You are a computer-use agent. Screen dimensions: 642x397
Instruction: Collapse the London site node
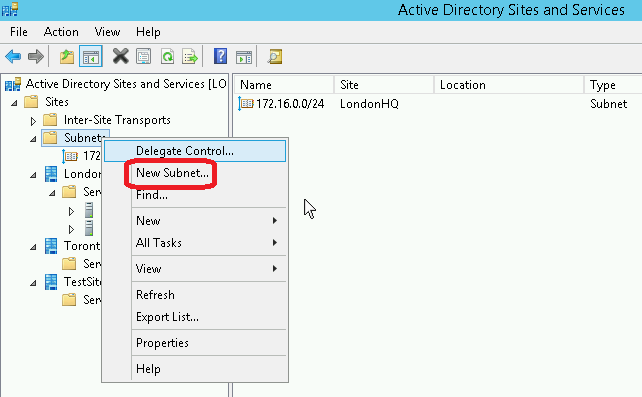point(33,175)
